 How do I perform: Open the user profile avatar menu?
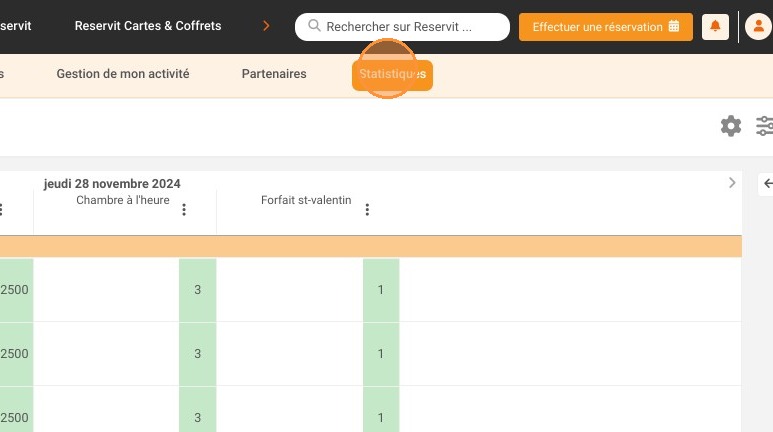[758, 27]
